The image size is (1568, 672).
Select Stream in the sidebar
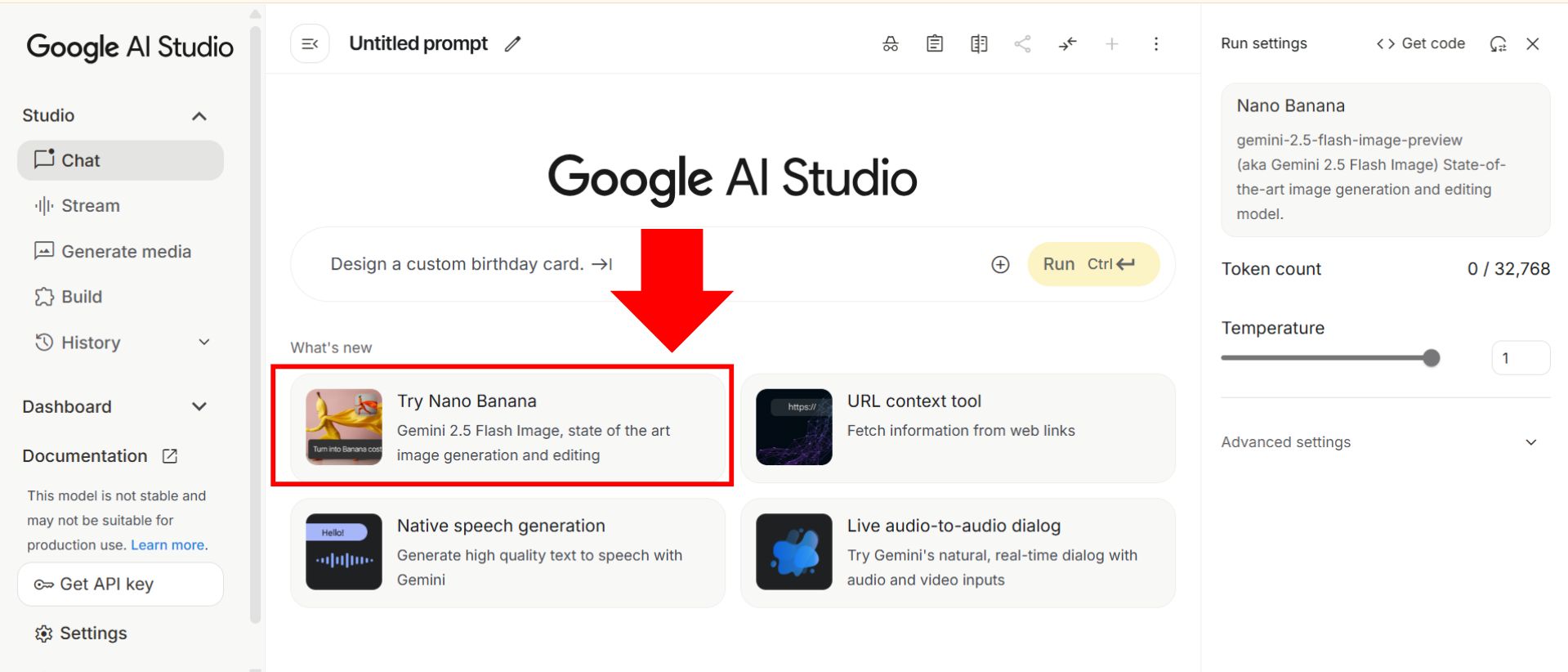[90, 206]
